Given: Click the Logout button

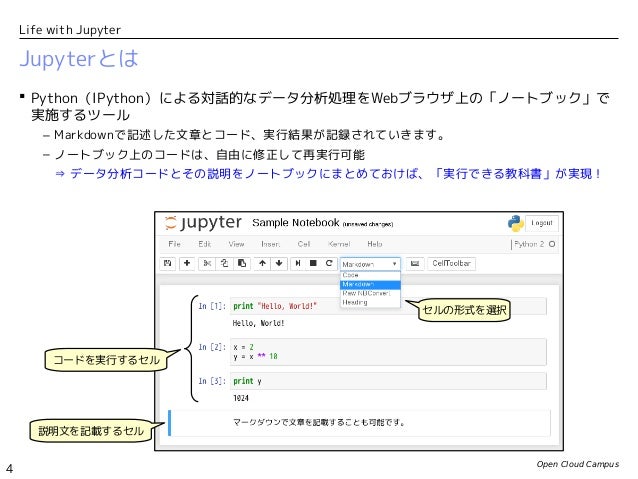Looking at the screenshot, I should click(542, 223).
